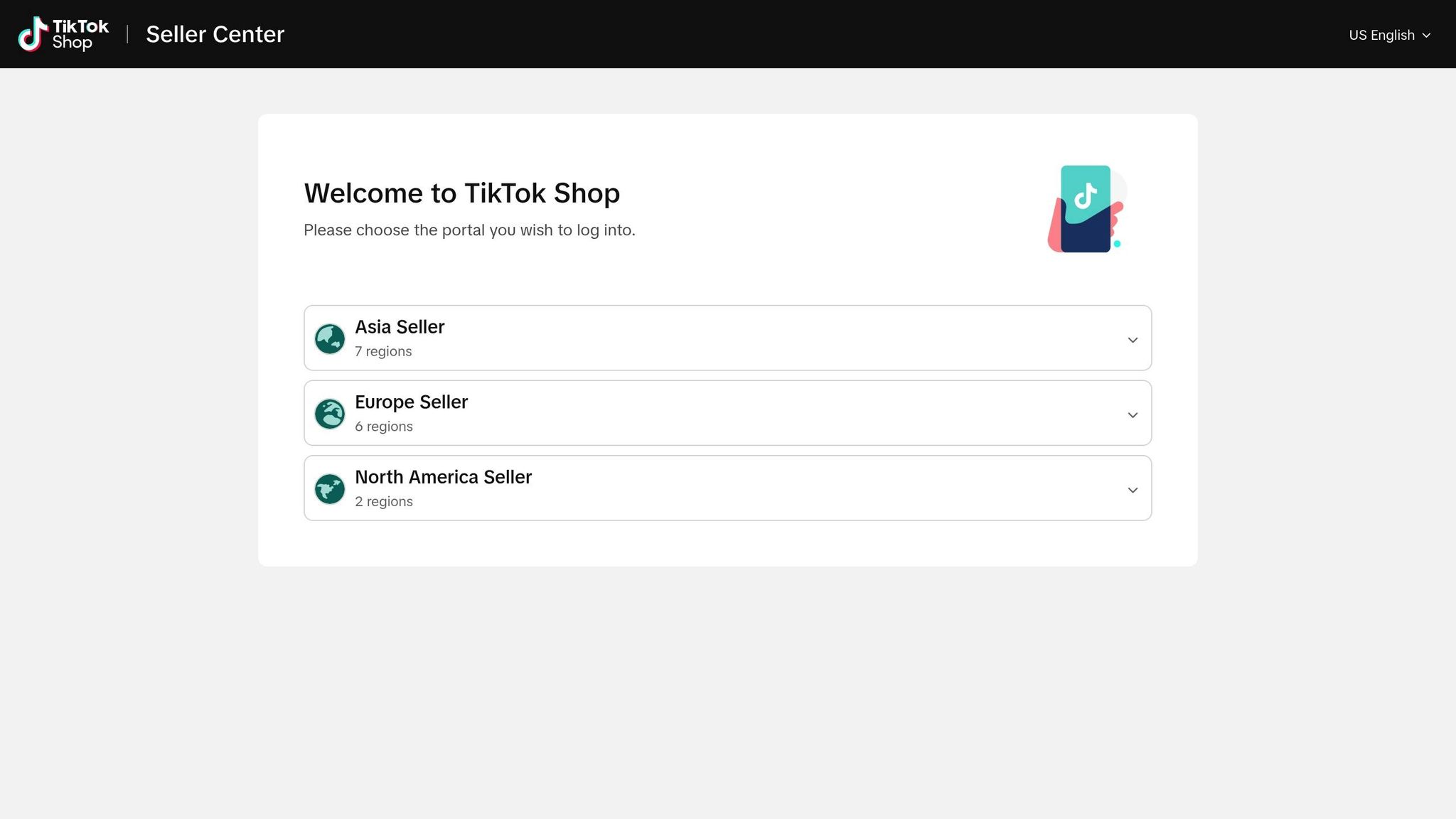Click the 7 regions label under Asia Seller

tap(383, 351)
